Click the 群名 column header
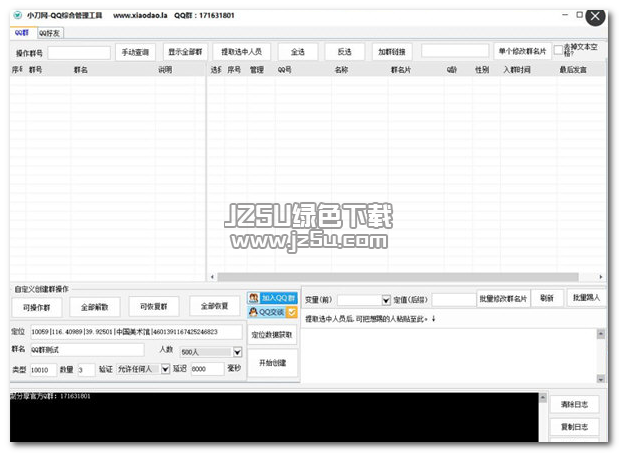The width and height of the screenshot is (619, 453). click(81, 70)
